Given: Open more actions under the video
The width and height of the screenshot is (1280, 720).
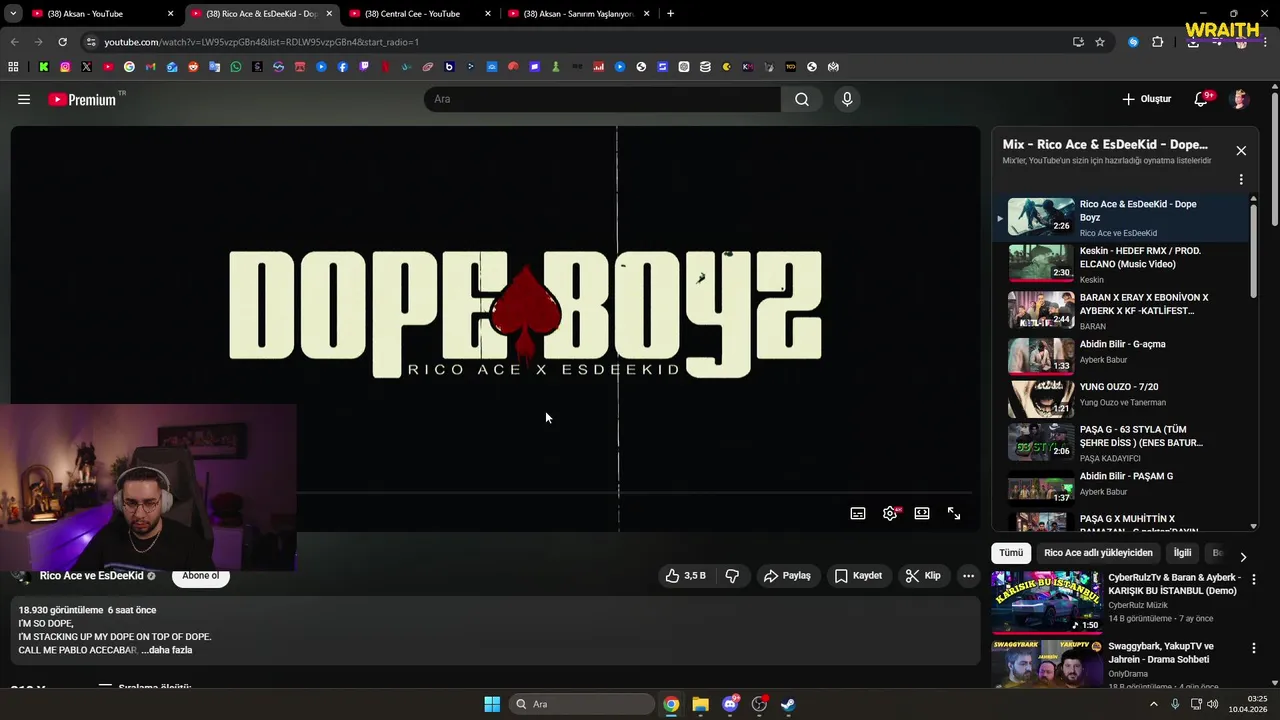Looking at the screenshot, I should [968, 576].
